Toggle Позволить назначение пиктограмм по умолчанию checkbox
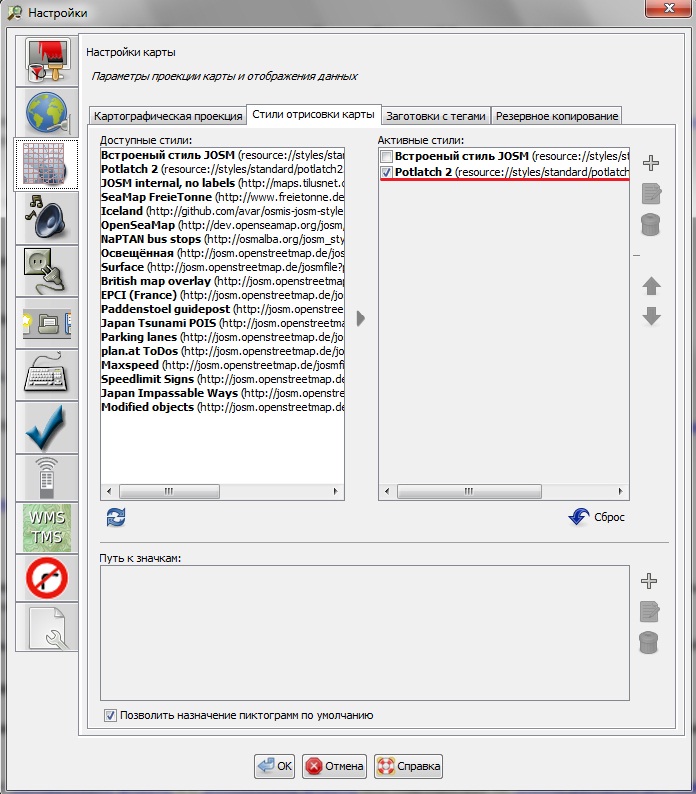 click(110, 716)
